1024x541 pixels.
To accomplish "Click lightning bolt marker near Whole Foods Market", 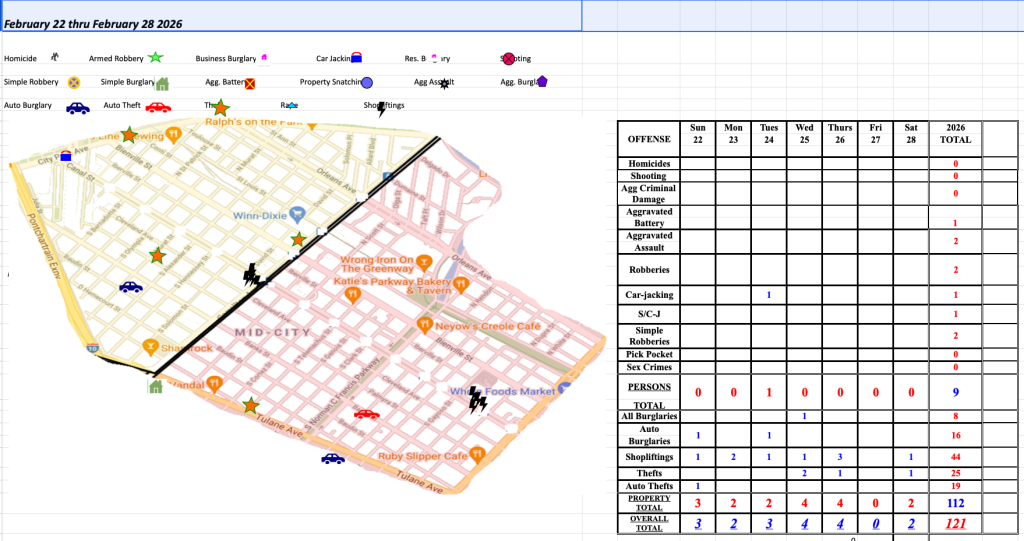I will (x=478, y=400).
